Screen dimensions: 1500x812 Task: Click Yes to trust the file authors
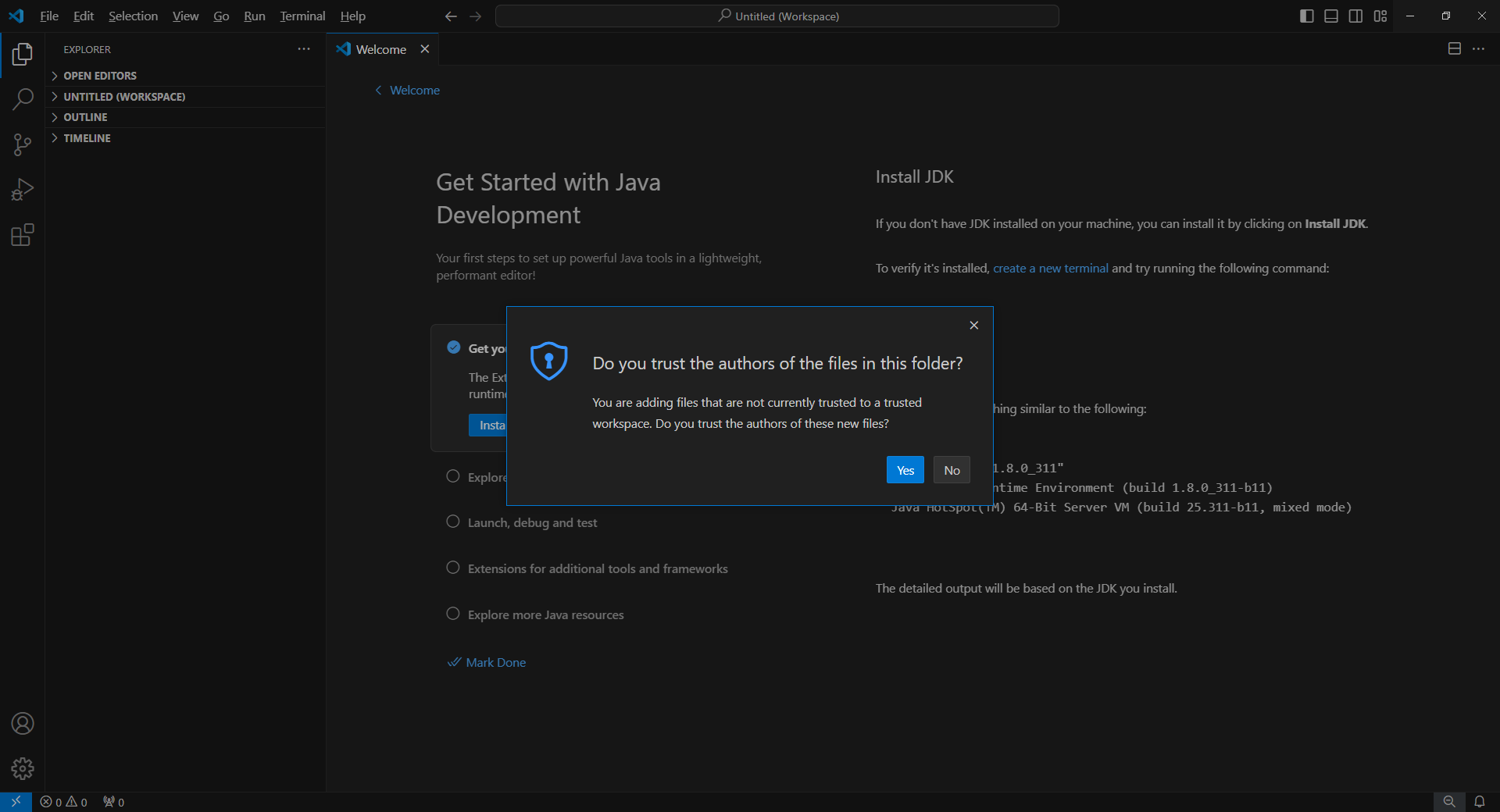point(905,470)
